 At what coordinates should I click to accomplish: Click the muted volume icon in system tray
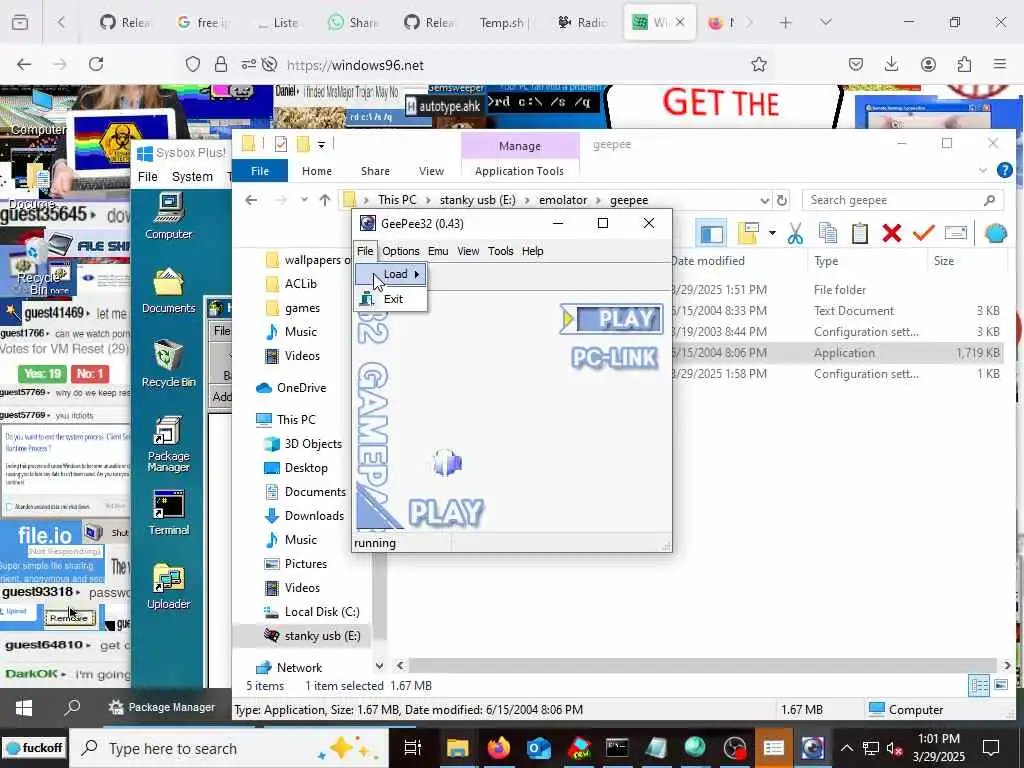coord(894,748)
